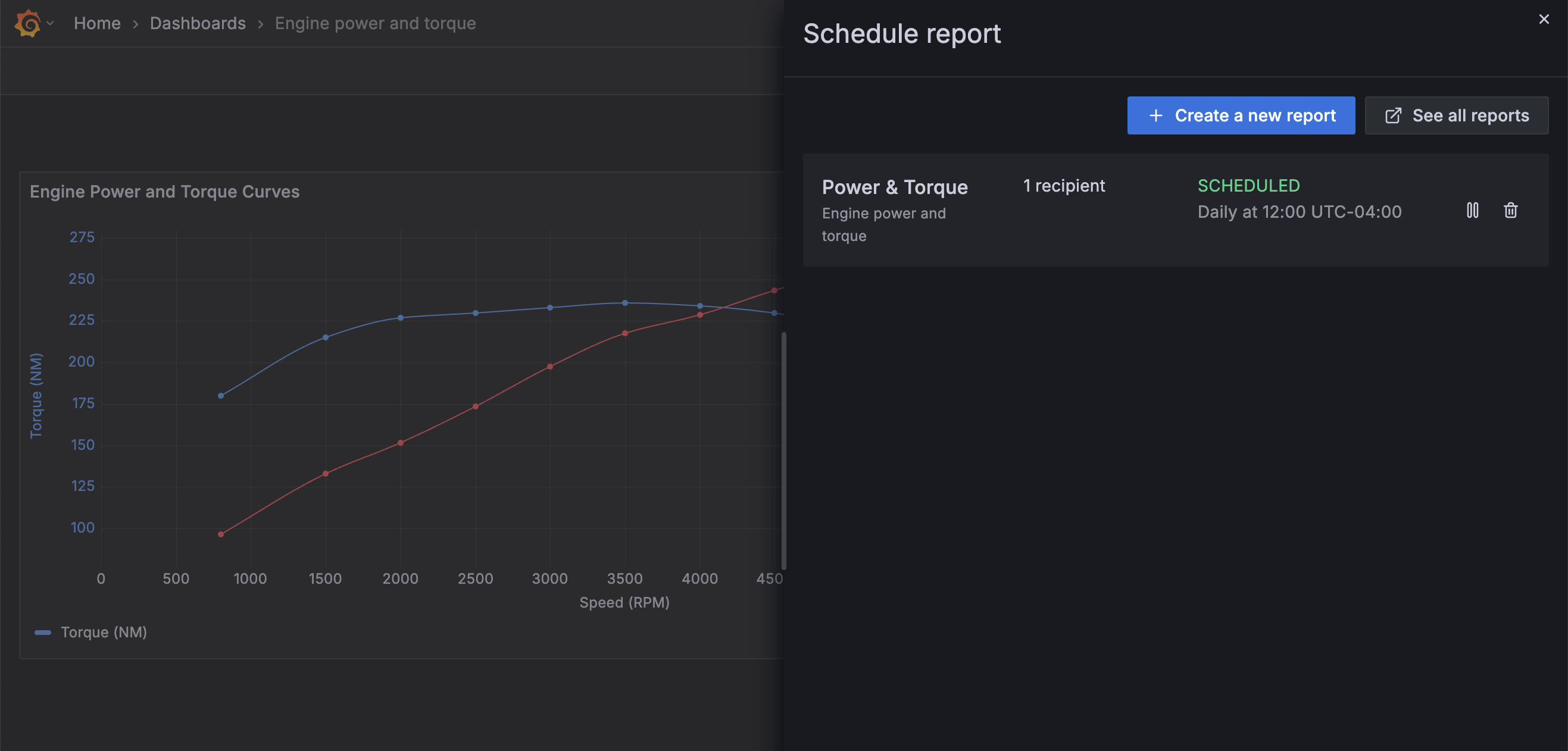Click the Torque (NM) legend color marker
This screenshot has height=751, width=1568.
pyautogui.click(x=44, y=632)
